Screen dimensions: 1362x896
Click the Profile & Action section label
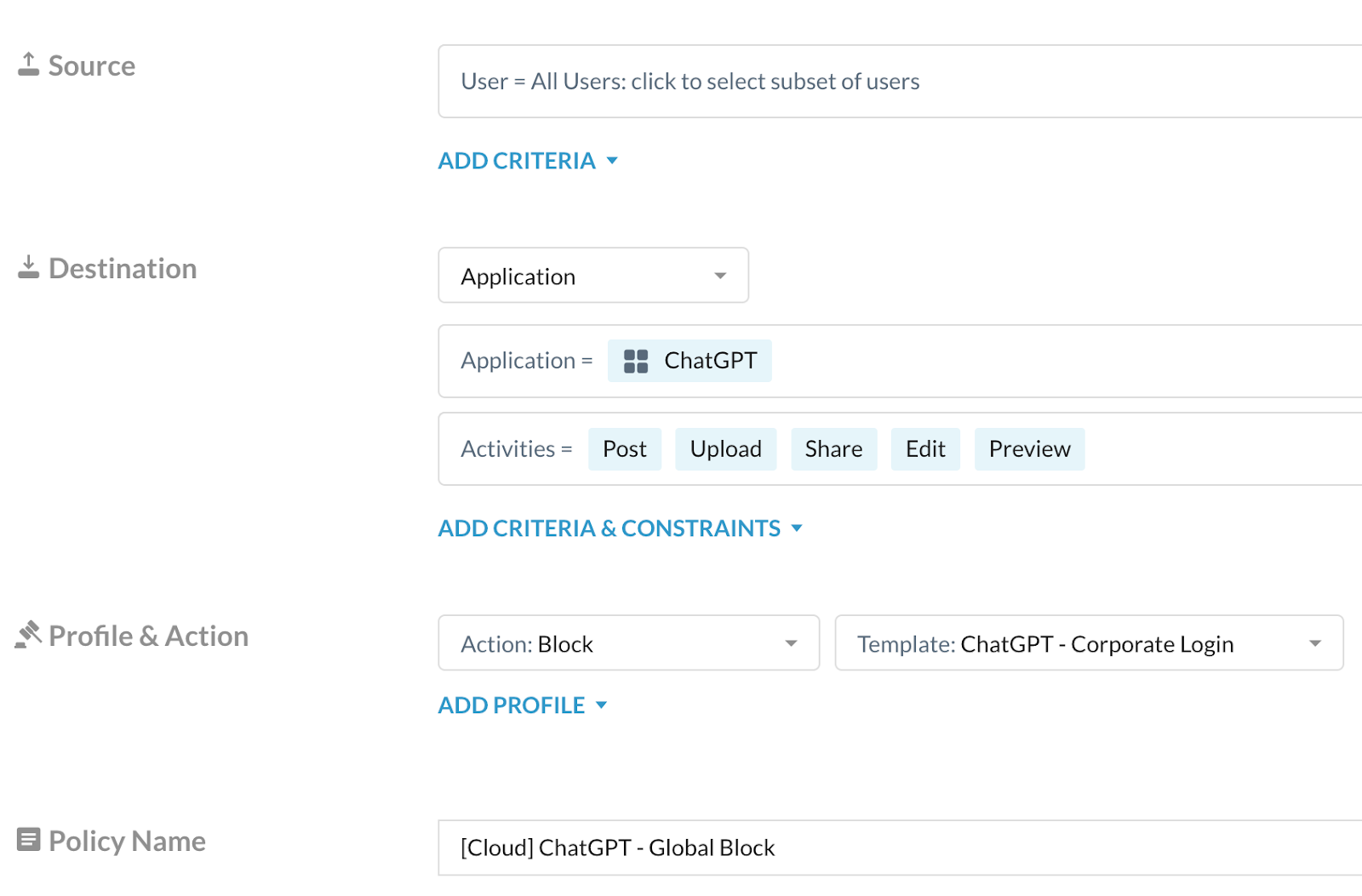pyautogui.click(x=149, y=636)
